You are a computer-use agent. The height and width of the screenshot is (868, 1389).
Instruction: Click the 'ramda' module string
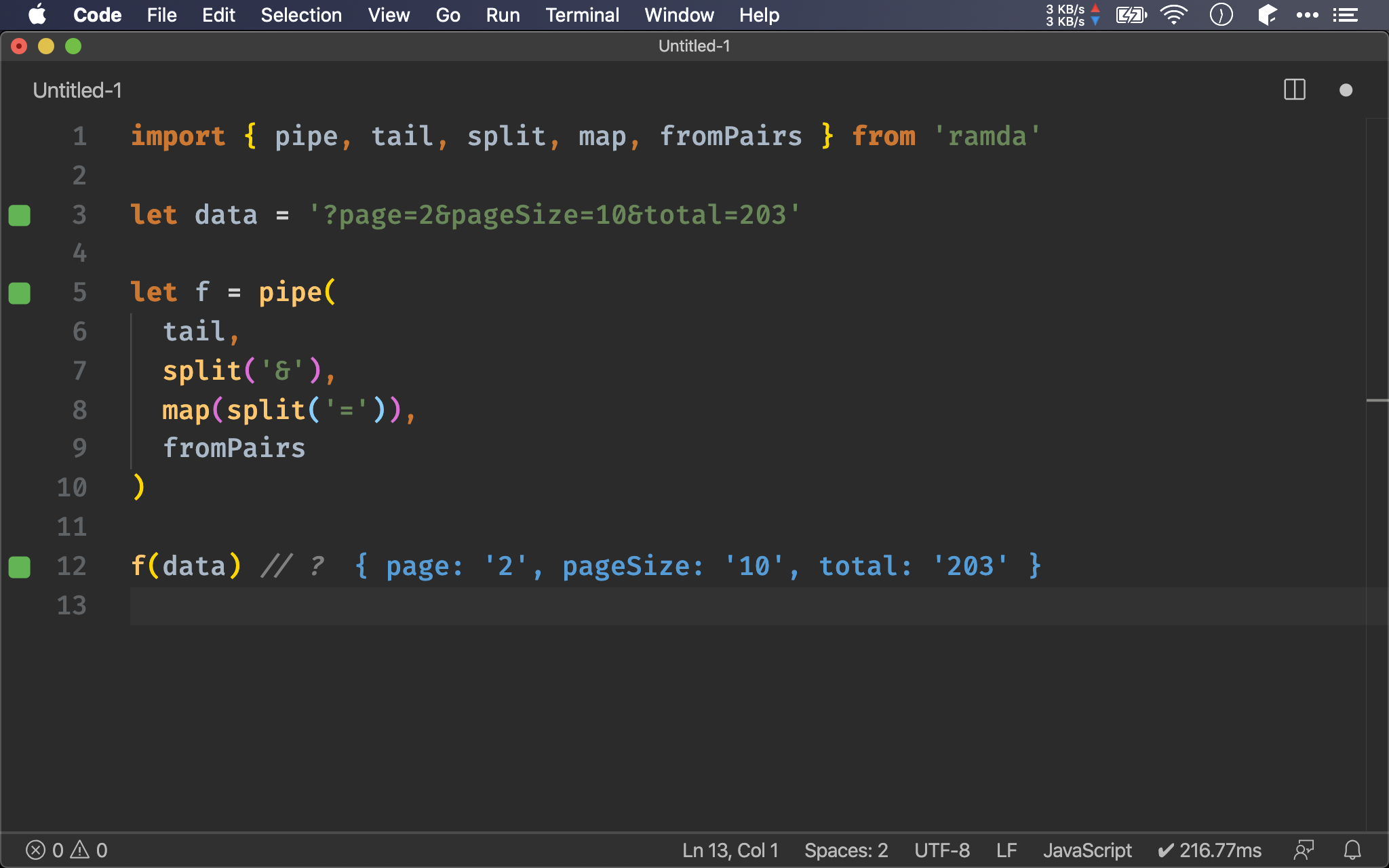click(x=987, y=136)
